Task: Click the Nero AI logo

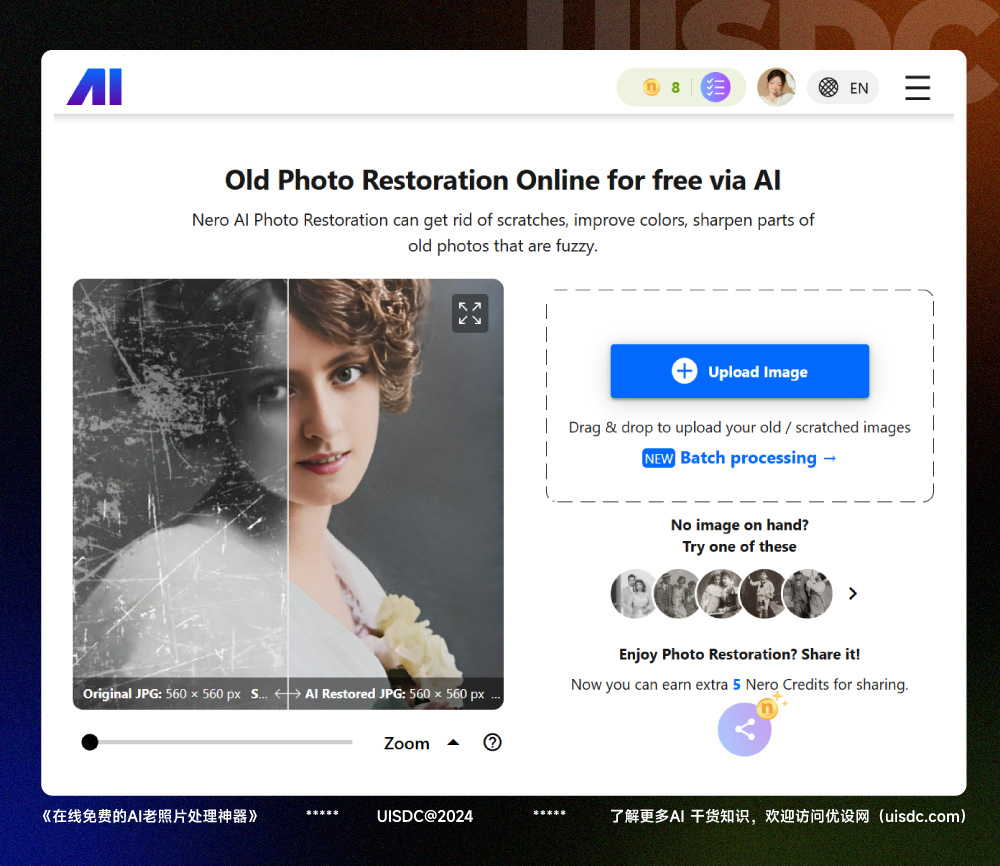Action: pos(94,88)
